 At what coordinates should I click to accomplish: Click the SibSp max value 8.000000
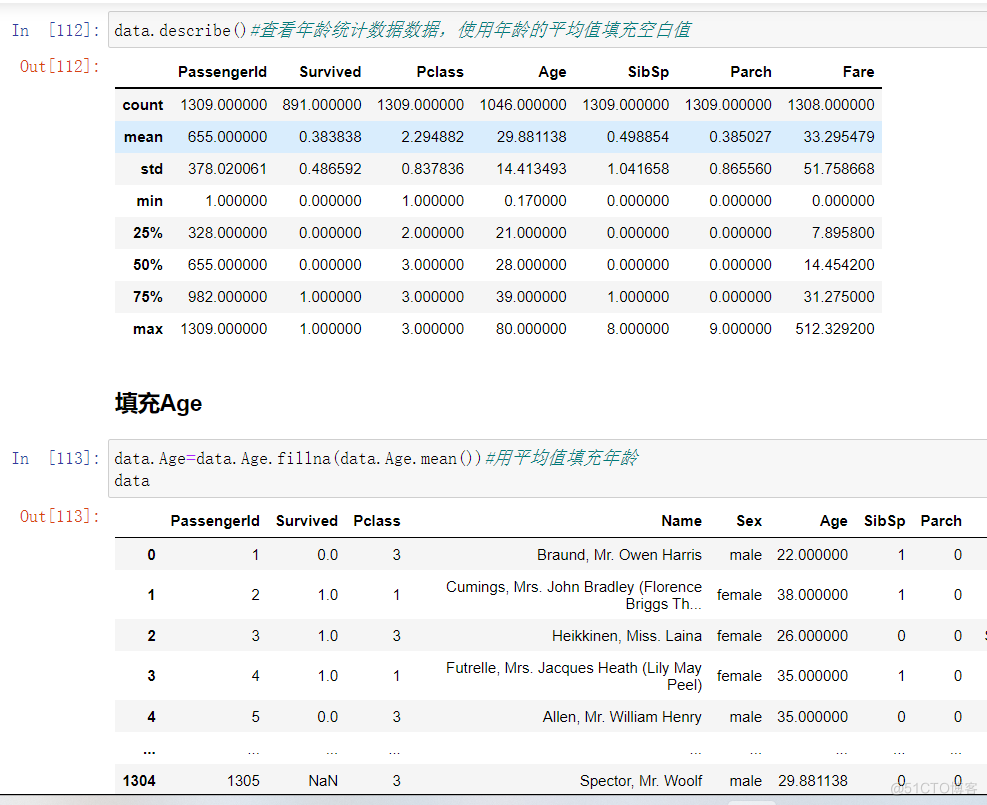tap(638, 329)
